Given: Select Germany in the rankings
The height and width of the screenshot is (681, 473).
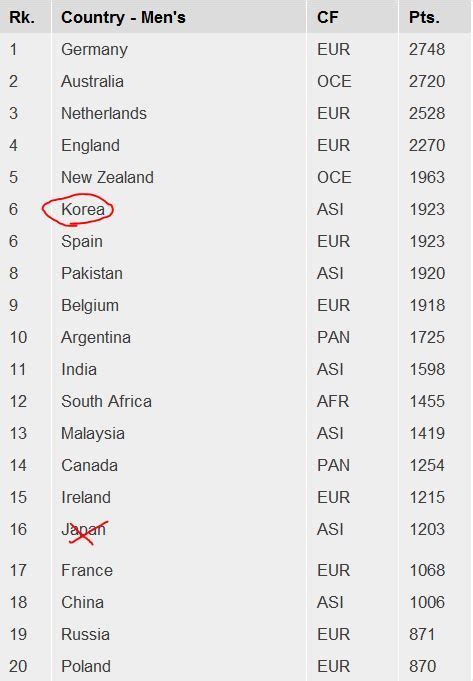Looking at the screenshot, I should click(x=94, y=50).
